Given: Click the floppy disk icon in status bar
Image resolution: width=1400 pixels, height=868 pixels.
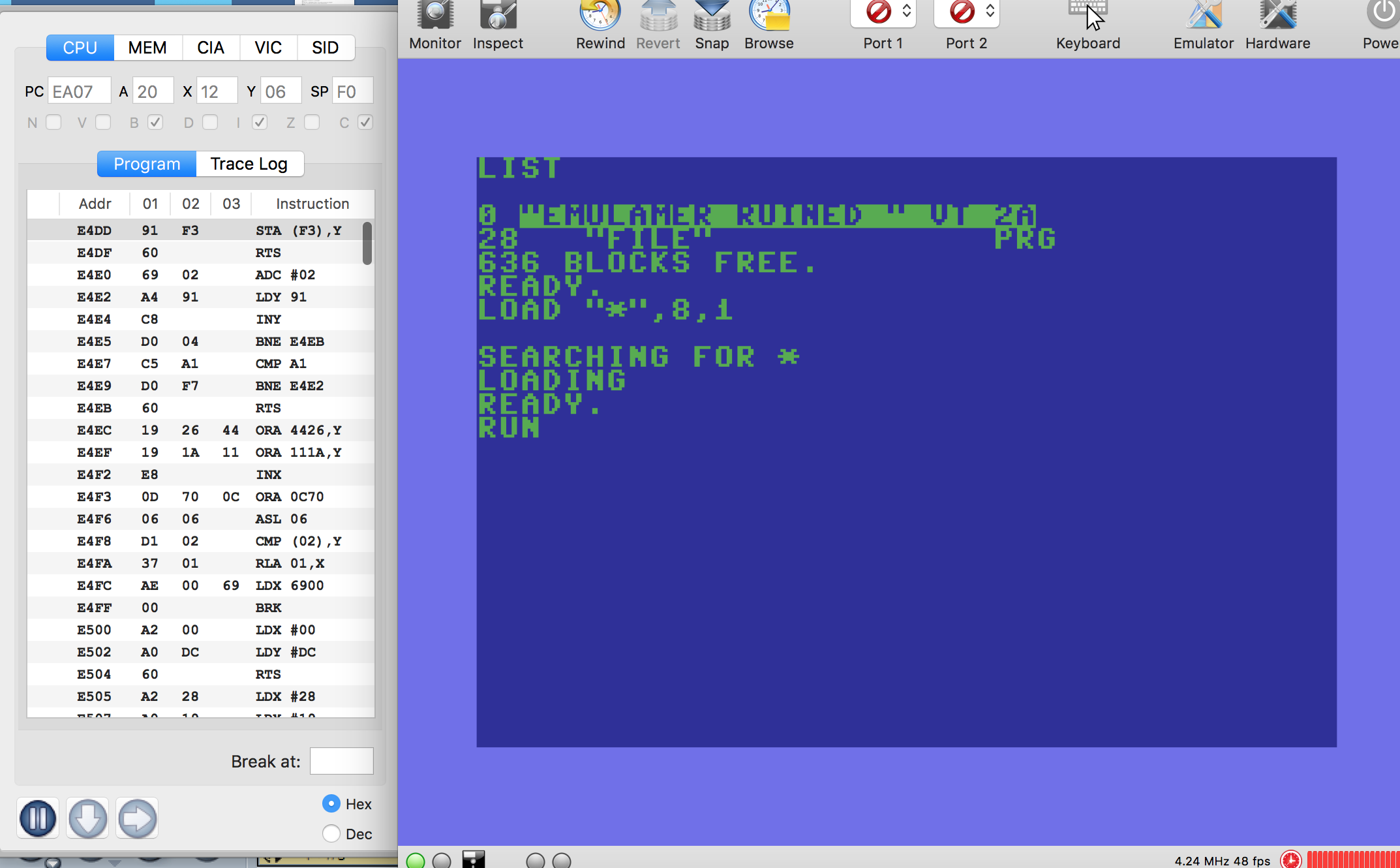Looking at the screenshot, I should (x=474, y=860).
